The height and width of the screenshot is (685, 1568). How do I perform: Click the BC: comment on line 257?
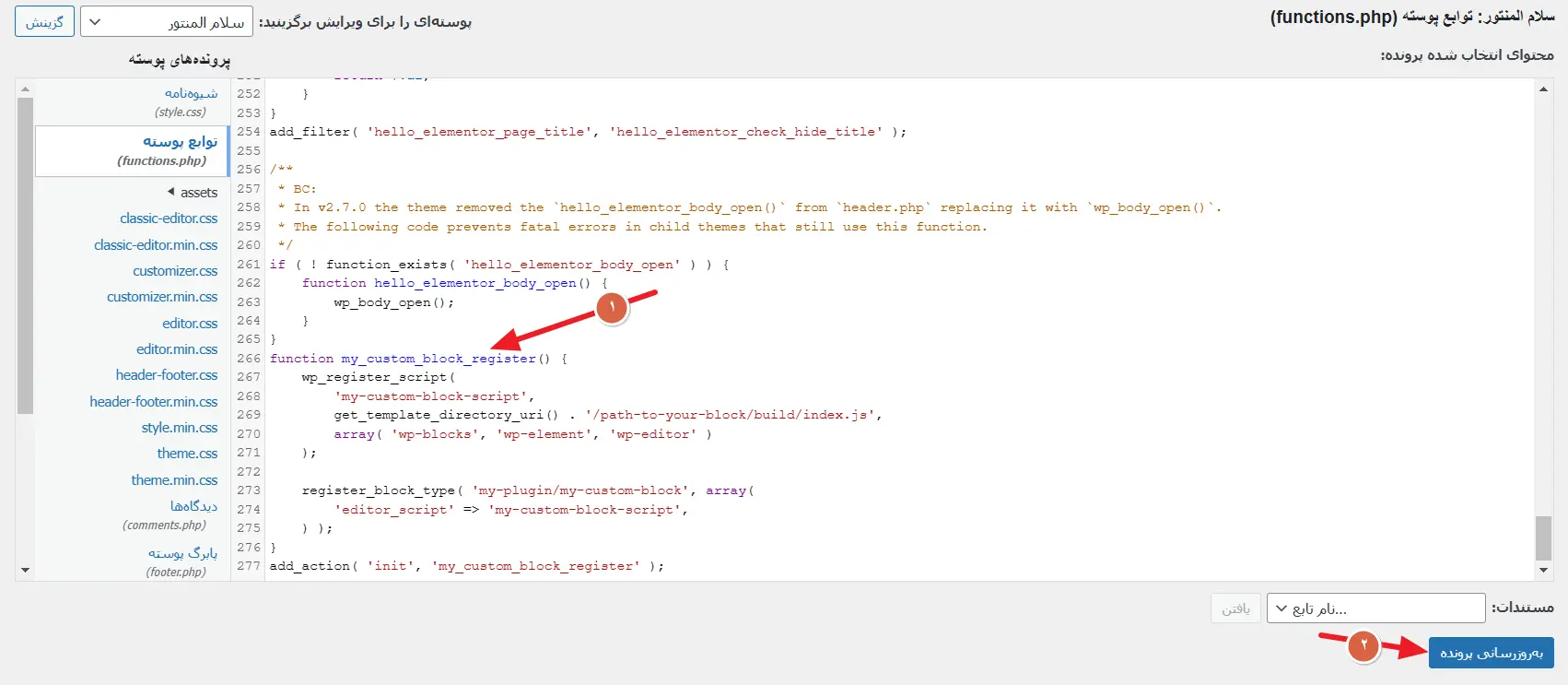coord(298,189)
